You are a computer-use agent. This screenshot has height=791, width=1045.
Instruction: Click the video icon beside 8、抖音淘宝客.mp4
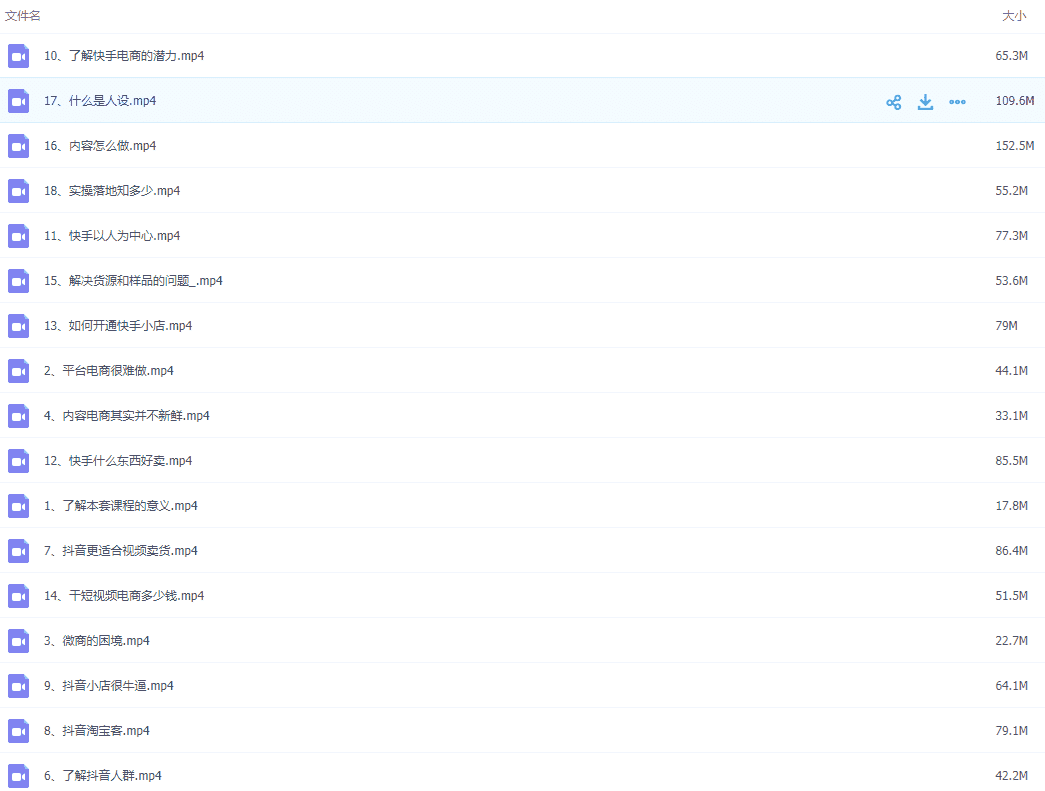coord(19,731)
